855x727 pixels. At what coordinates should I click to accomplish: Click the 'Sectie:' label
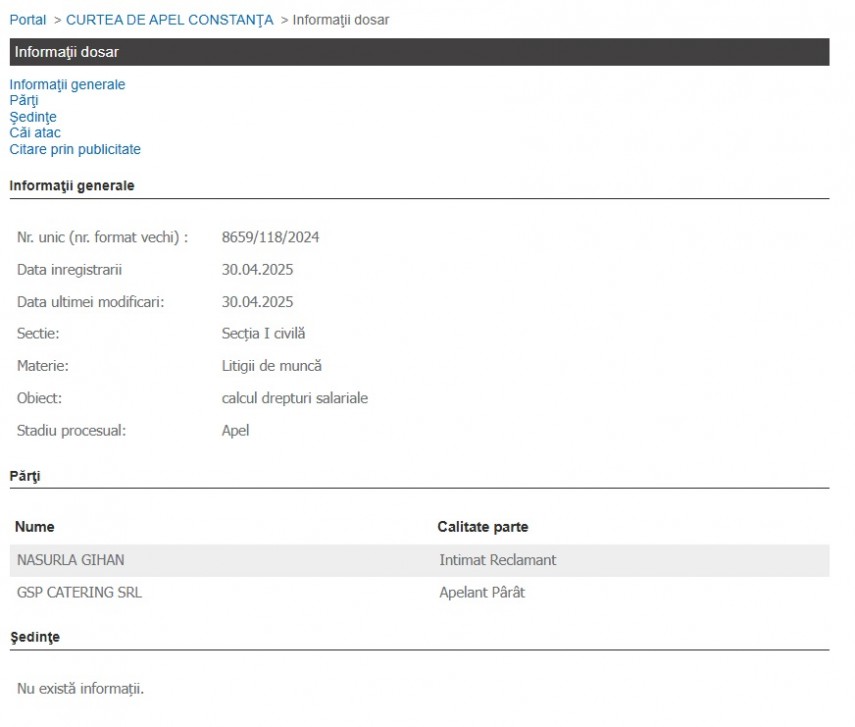[x=38, y=333]
